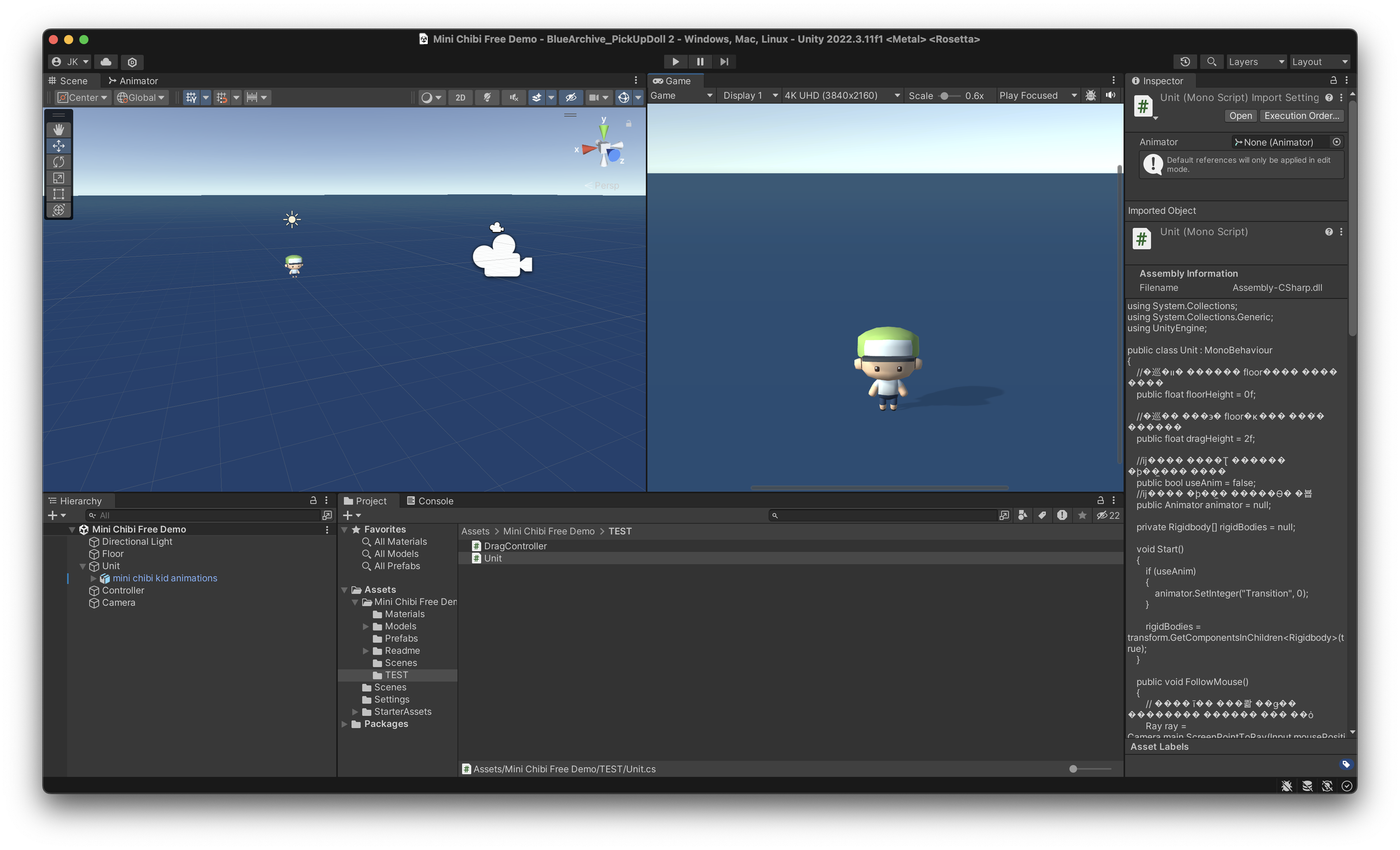Adjust the Game view Scale slider
The width and height of the screenshot is (1400, 850).
[944, 95]
